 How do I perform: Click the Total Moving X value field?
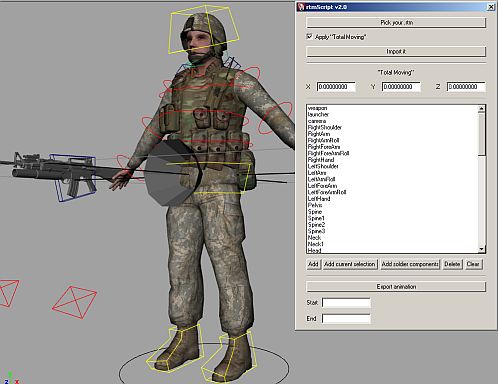(336, 87)
